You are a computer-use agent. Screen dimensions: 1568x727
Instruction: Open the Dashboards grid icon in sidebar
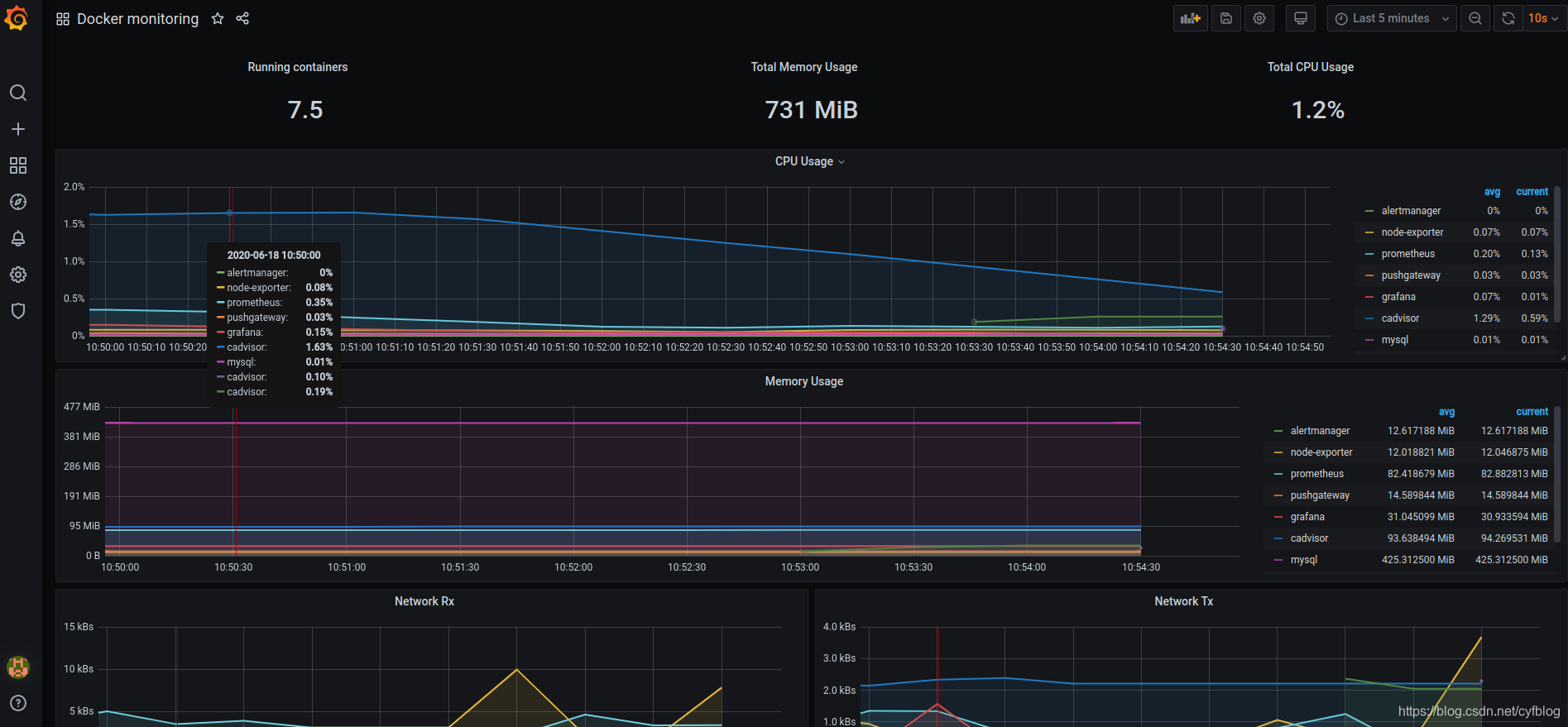tap(18, 165)
